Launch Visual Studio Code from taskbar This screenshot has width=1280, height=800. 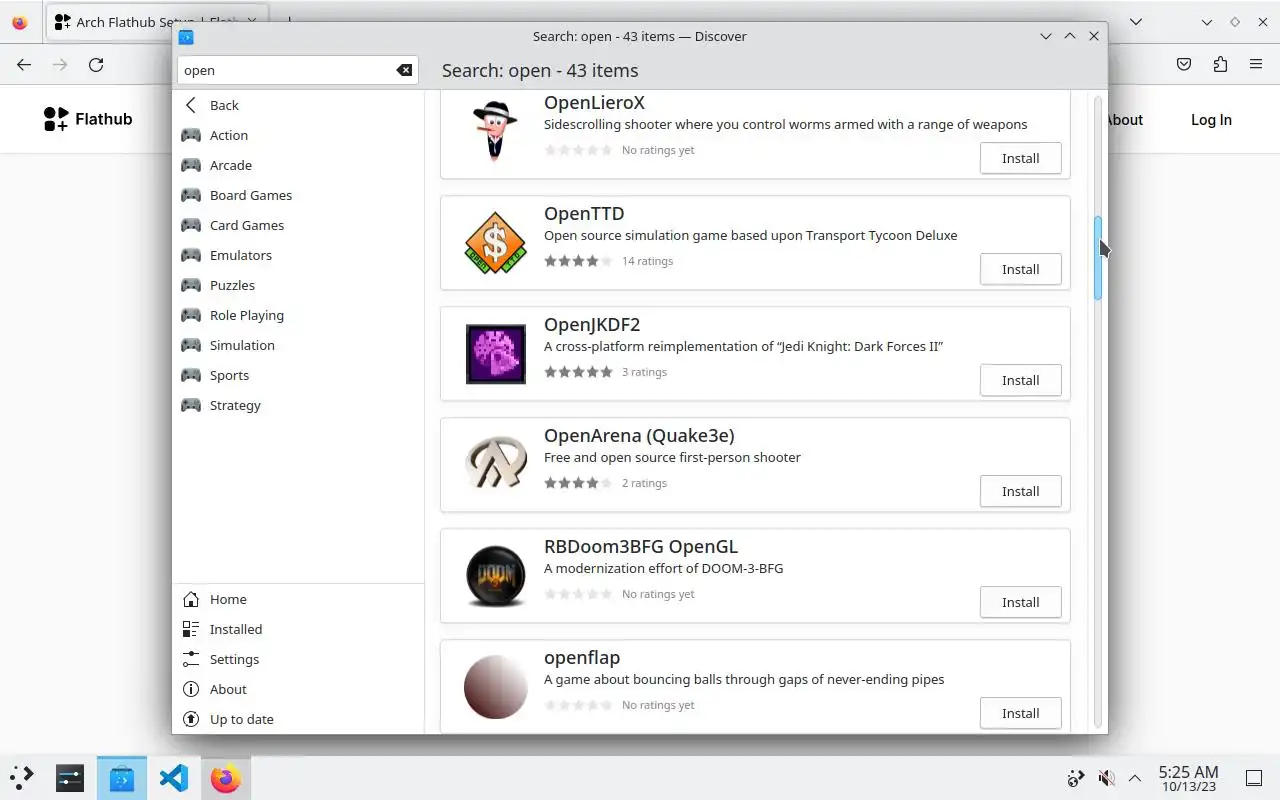click(174, 778)
